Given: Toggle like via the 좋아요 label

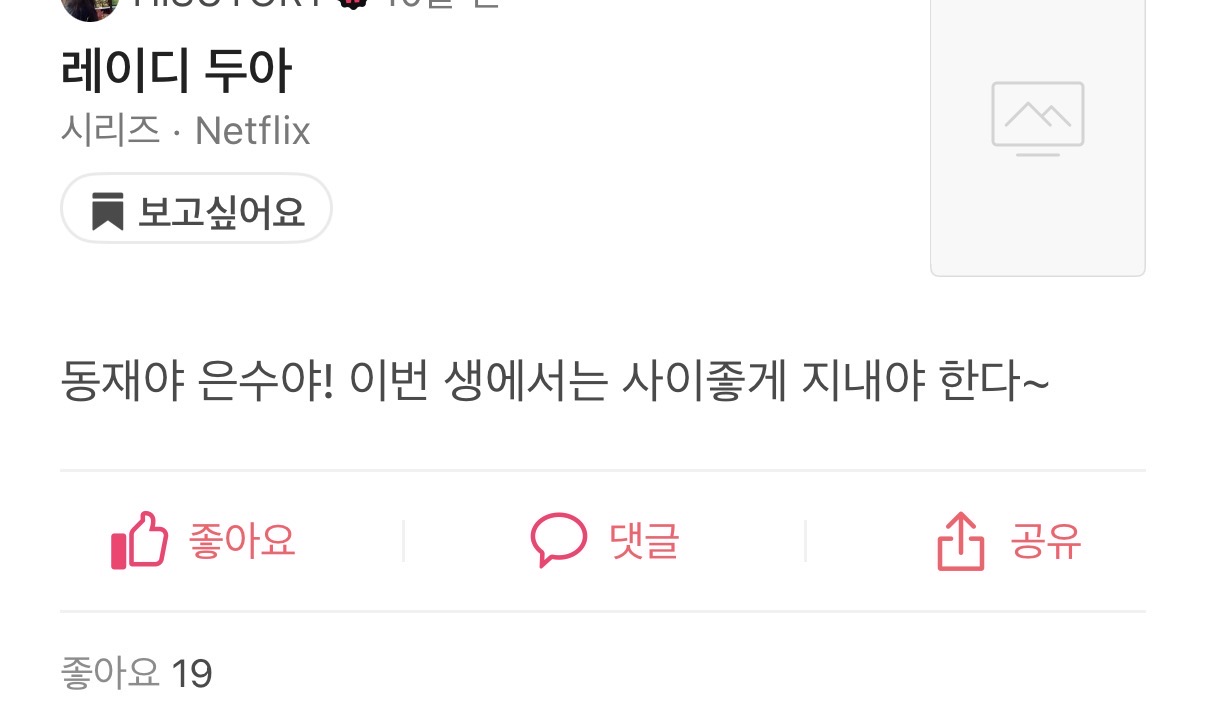Looking at the screenshot, I should pyautogui.click(x=242, y=541).
